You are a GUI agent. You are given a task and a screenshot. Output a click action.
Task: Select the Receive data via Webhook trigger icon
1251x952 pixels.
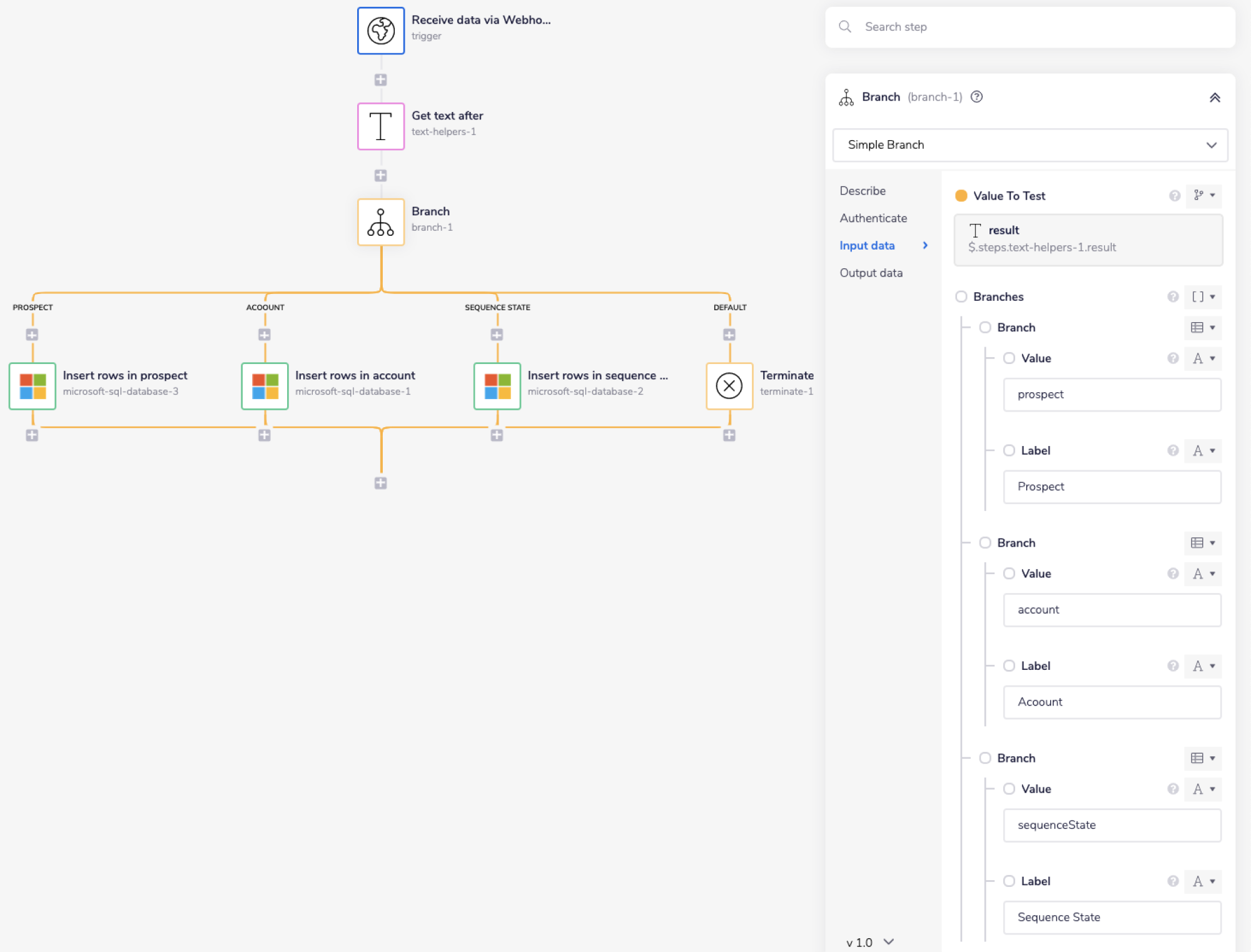[381, 30]
